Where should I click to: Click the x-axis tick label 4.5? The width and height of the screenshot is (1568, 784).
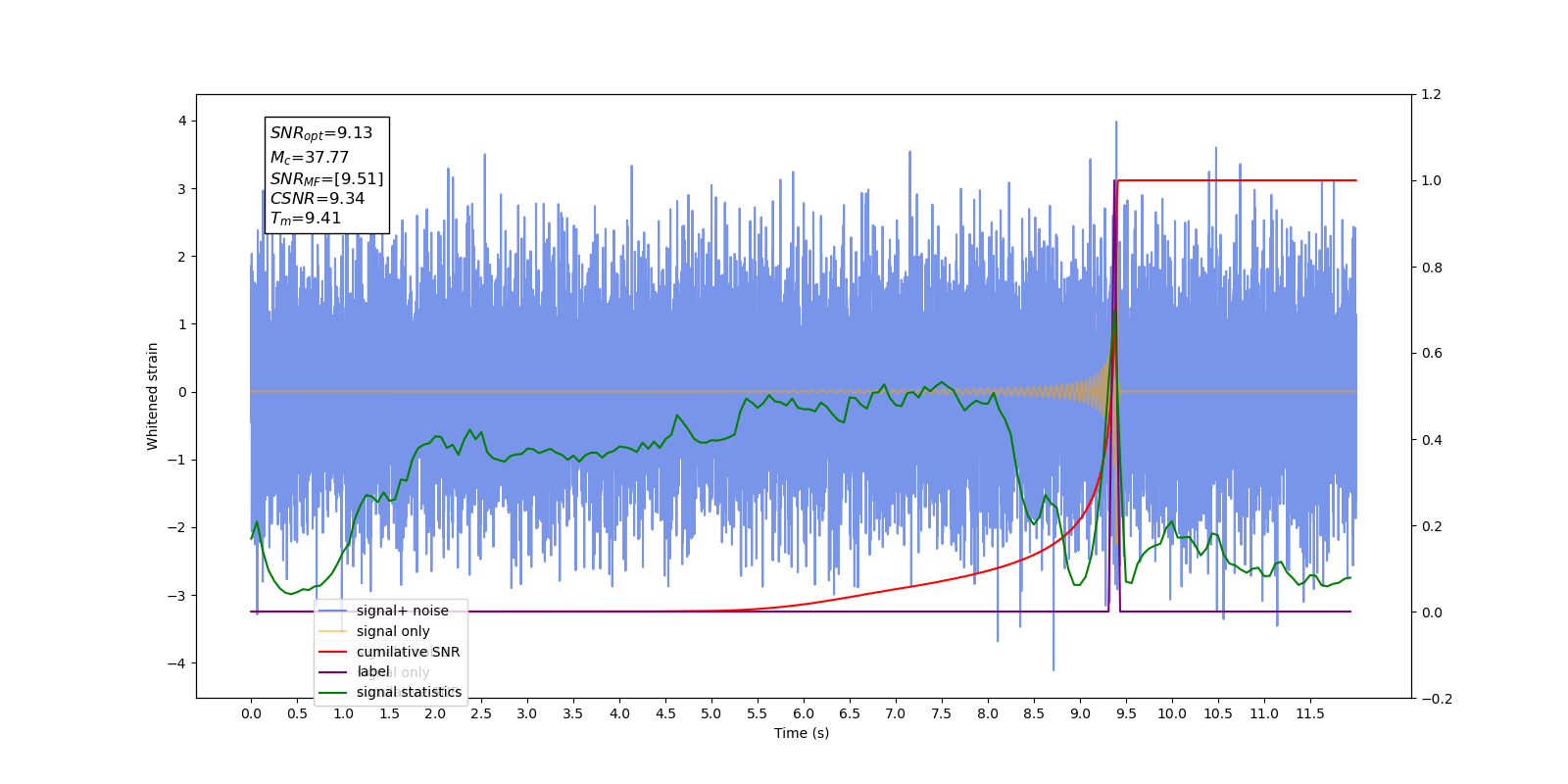click(x=665, y=713)
